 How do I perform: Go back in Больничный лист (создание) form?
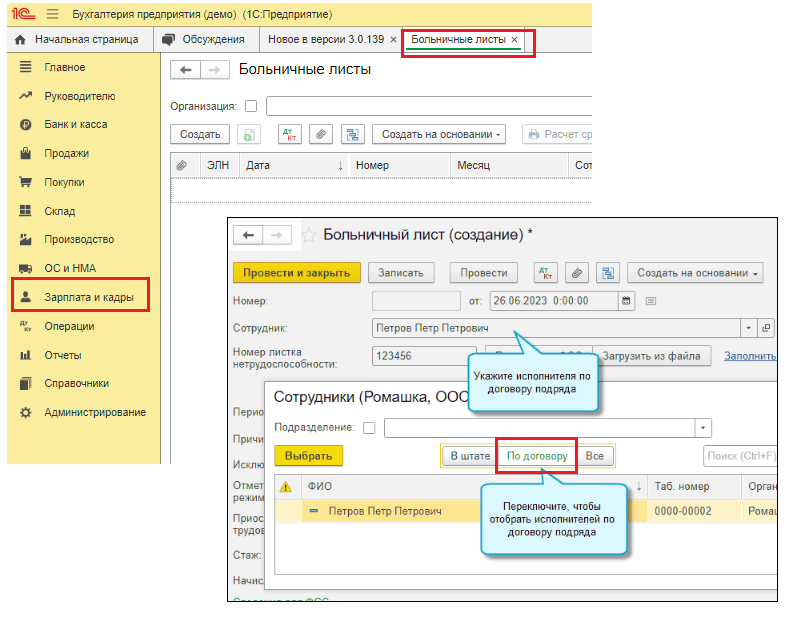(x=248, y=235)
